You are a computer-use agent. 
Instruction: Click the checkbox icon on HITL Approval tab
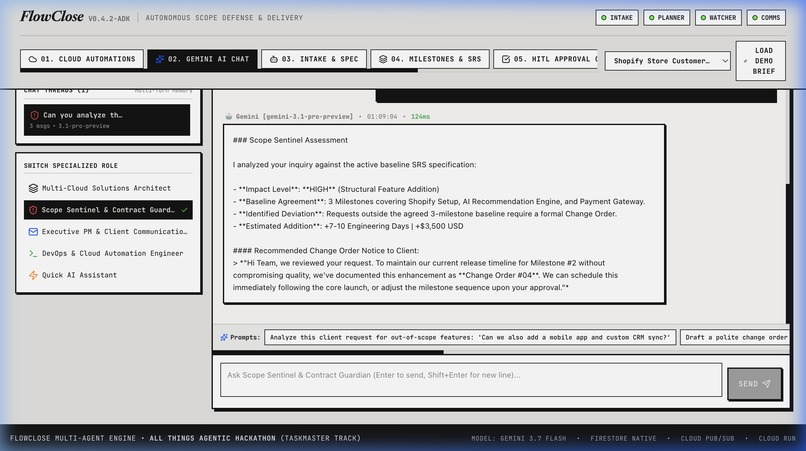point(506,59)
